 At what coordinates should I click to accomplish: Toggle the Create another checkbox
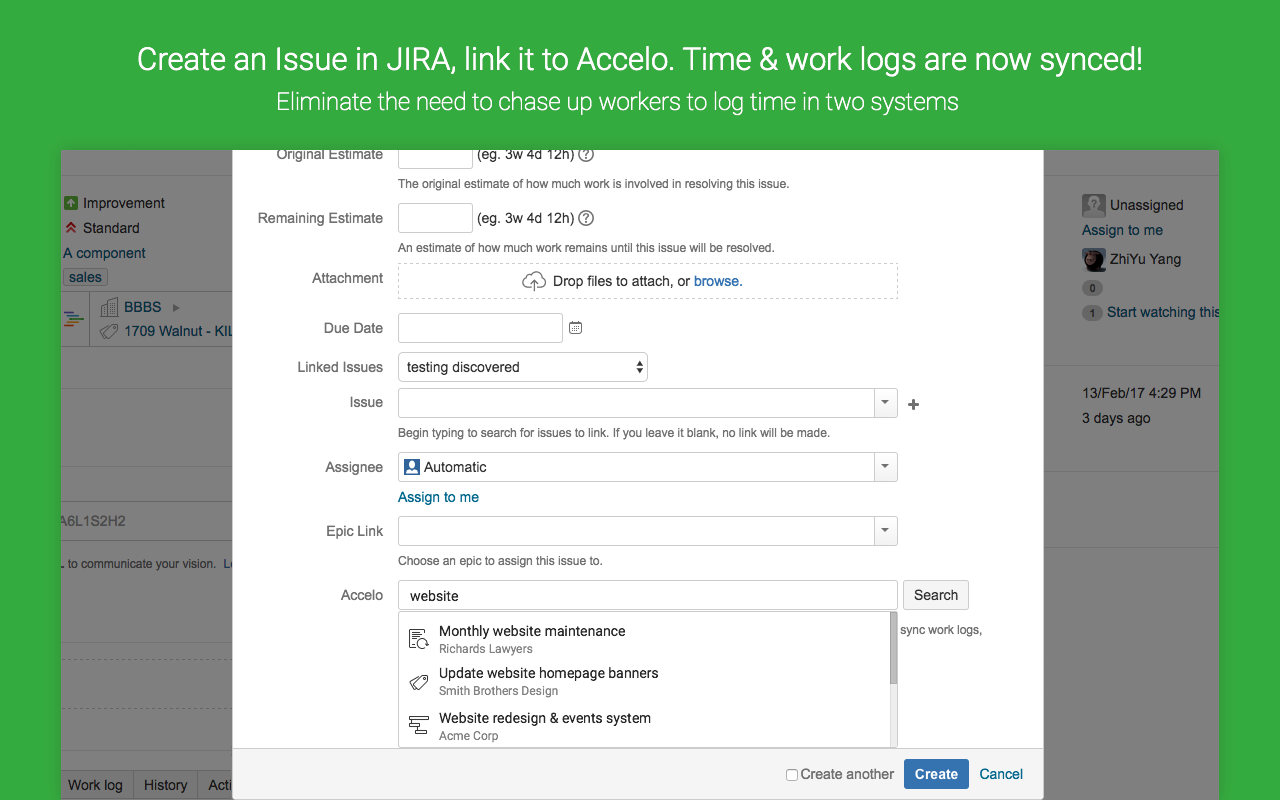pos(792,775)
